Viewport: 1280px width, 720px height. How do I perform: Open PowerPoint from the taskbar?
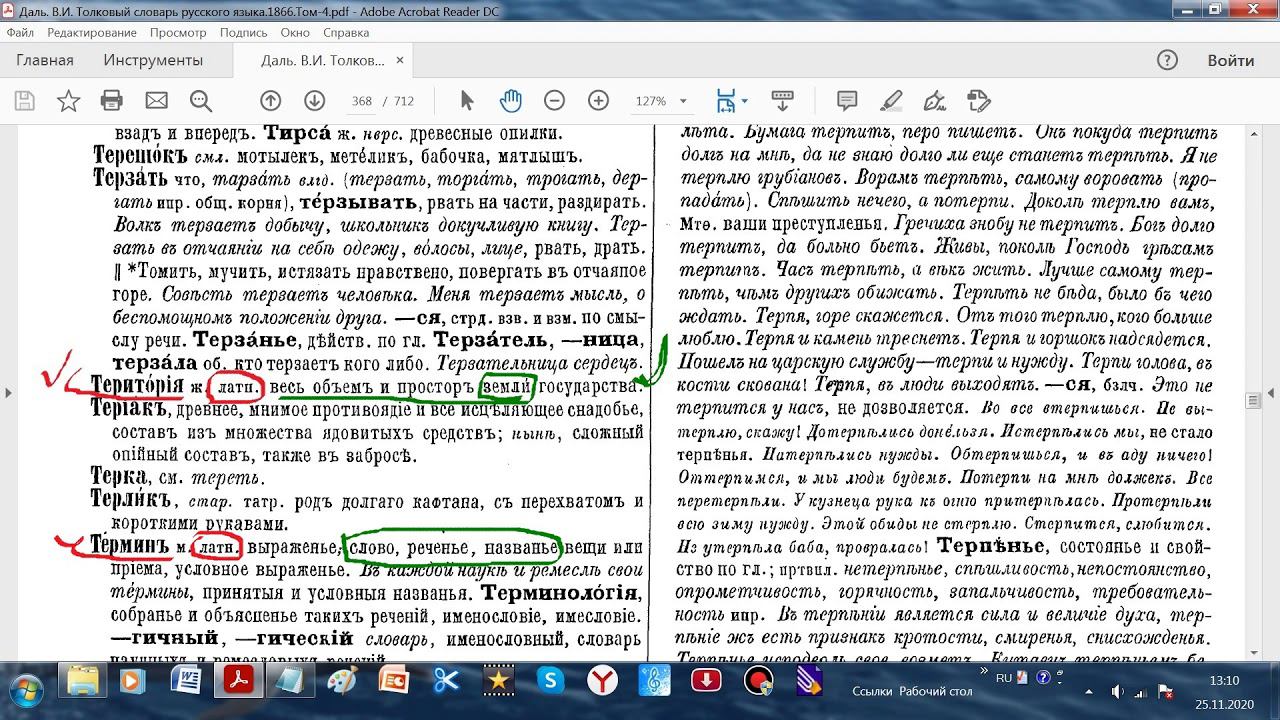(x=393, y=682)
